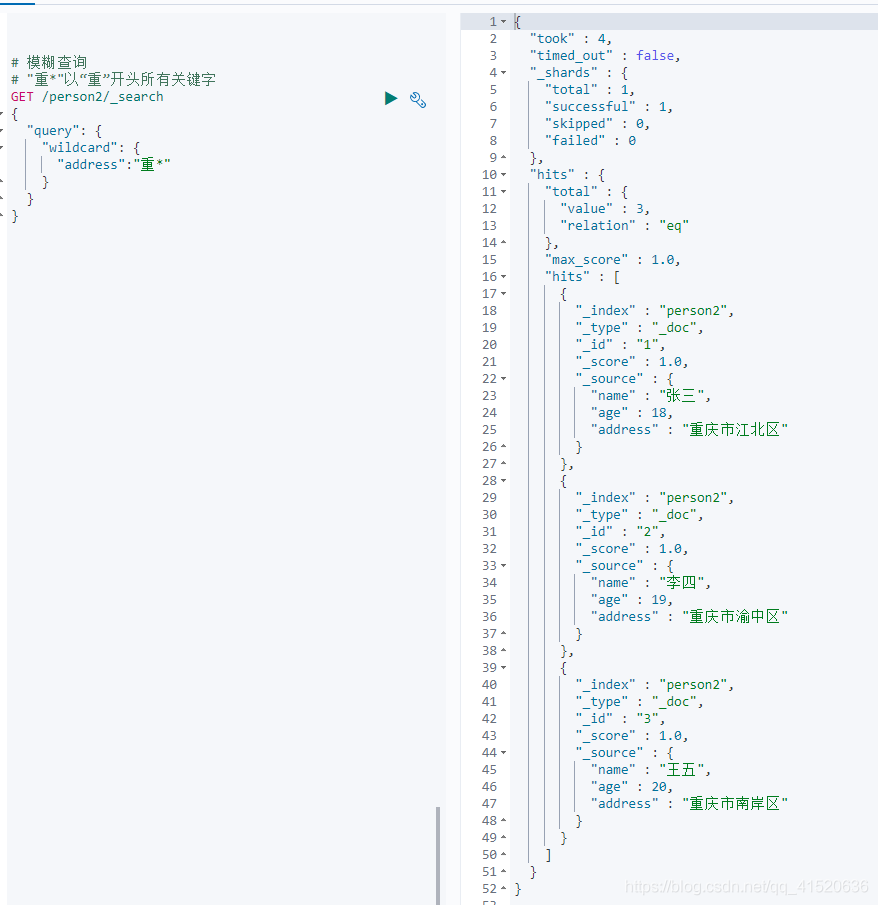
Task: Click the "took" : 4 response line
Action: [570, 39]
